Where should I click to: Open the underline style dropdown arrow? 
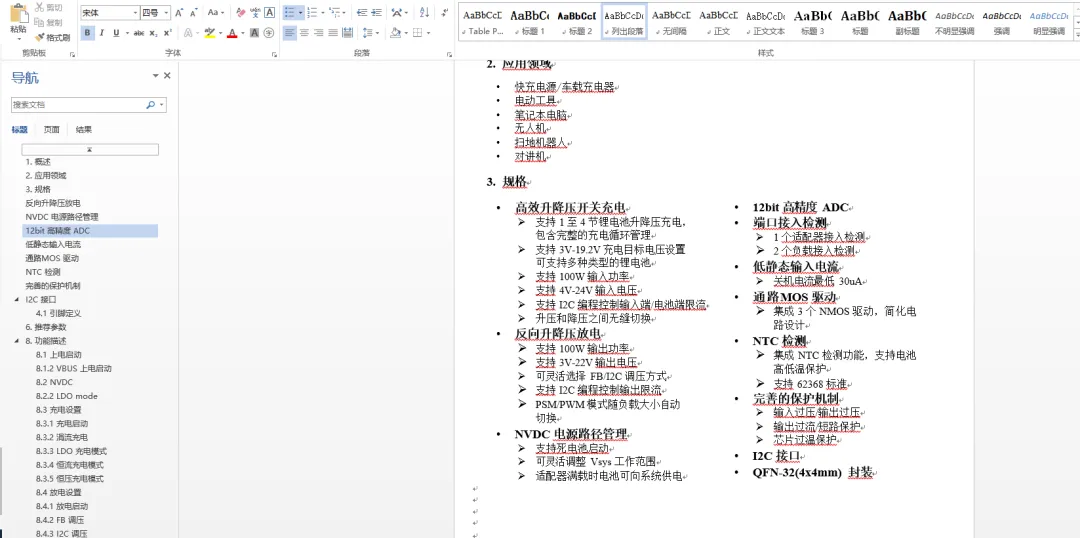(126, 32)
